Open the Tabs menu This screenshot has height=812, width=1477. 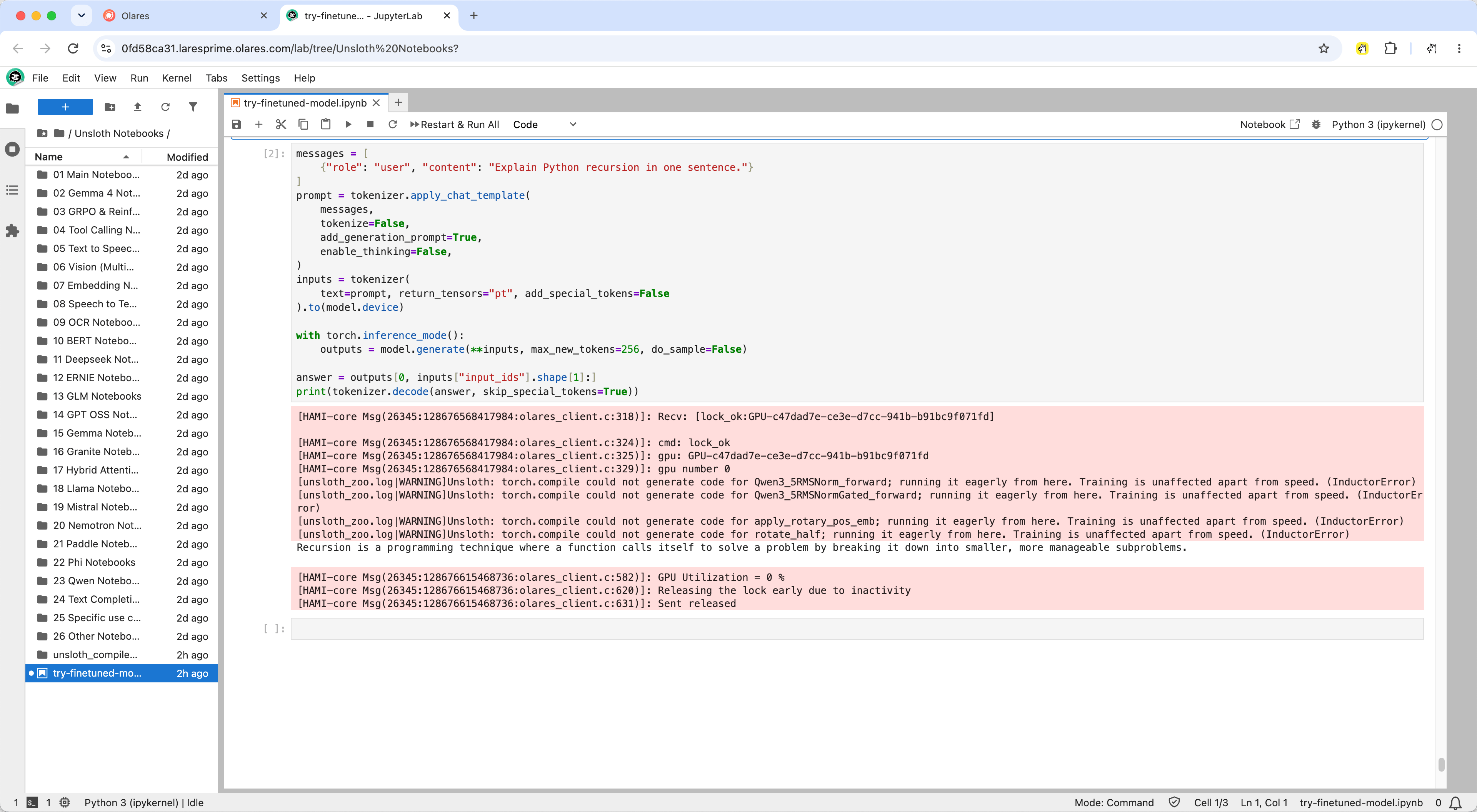pos(217,78)
